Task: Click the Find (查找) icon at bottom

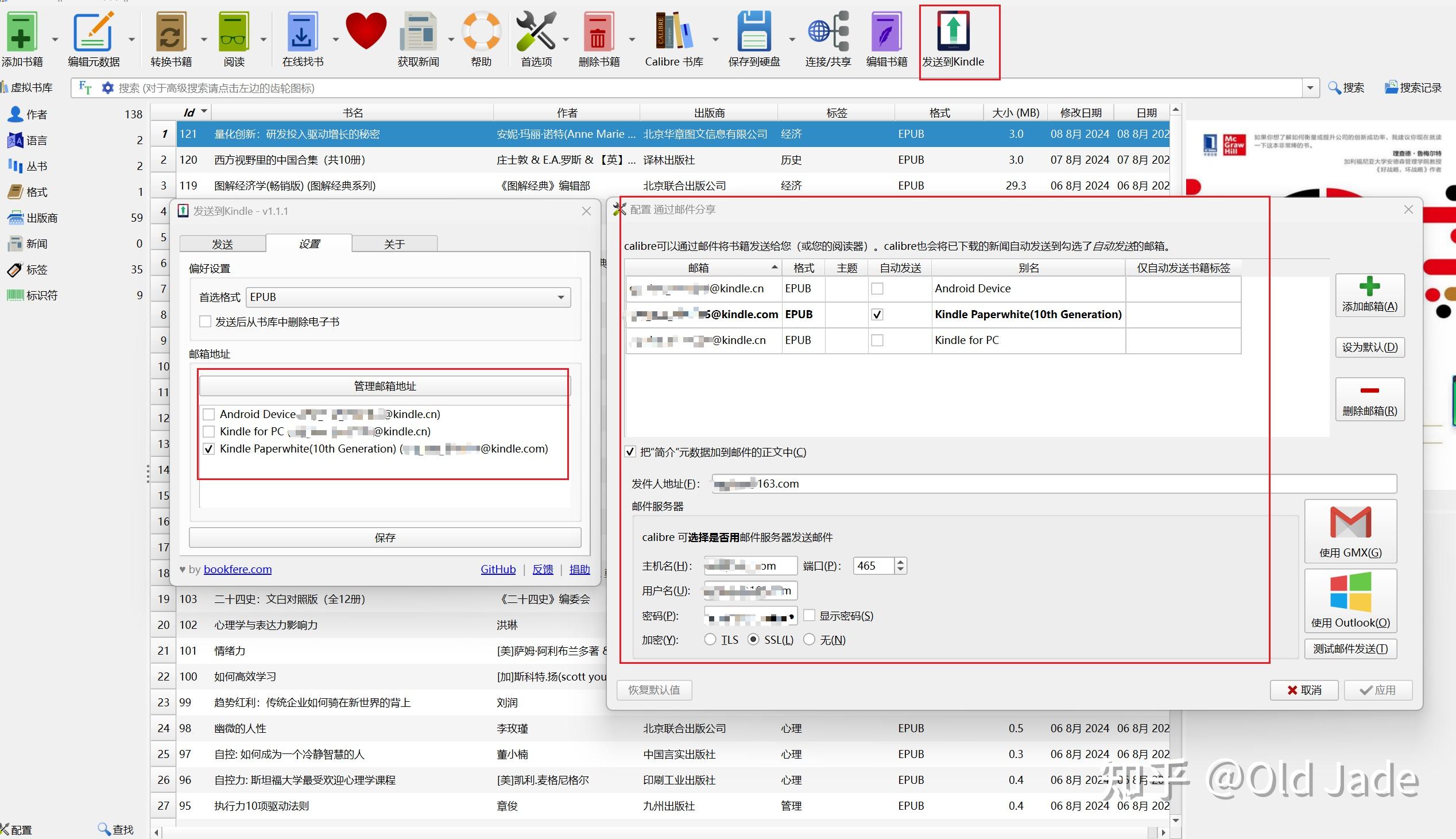Action: (x=115, y=829)
